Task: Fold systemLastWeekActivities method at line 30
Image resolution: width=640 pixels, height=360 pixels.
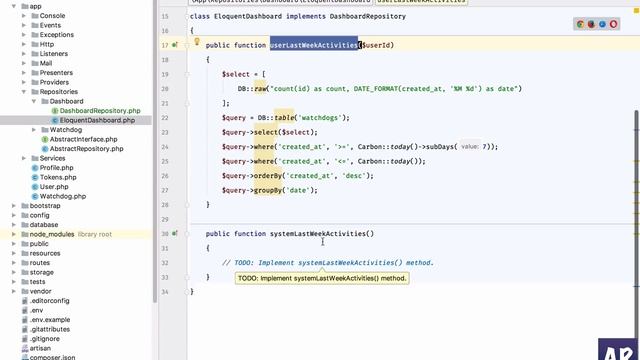Action: tap(187, 233)
